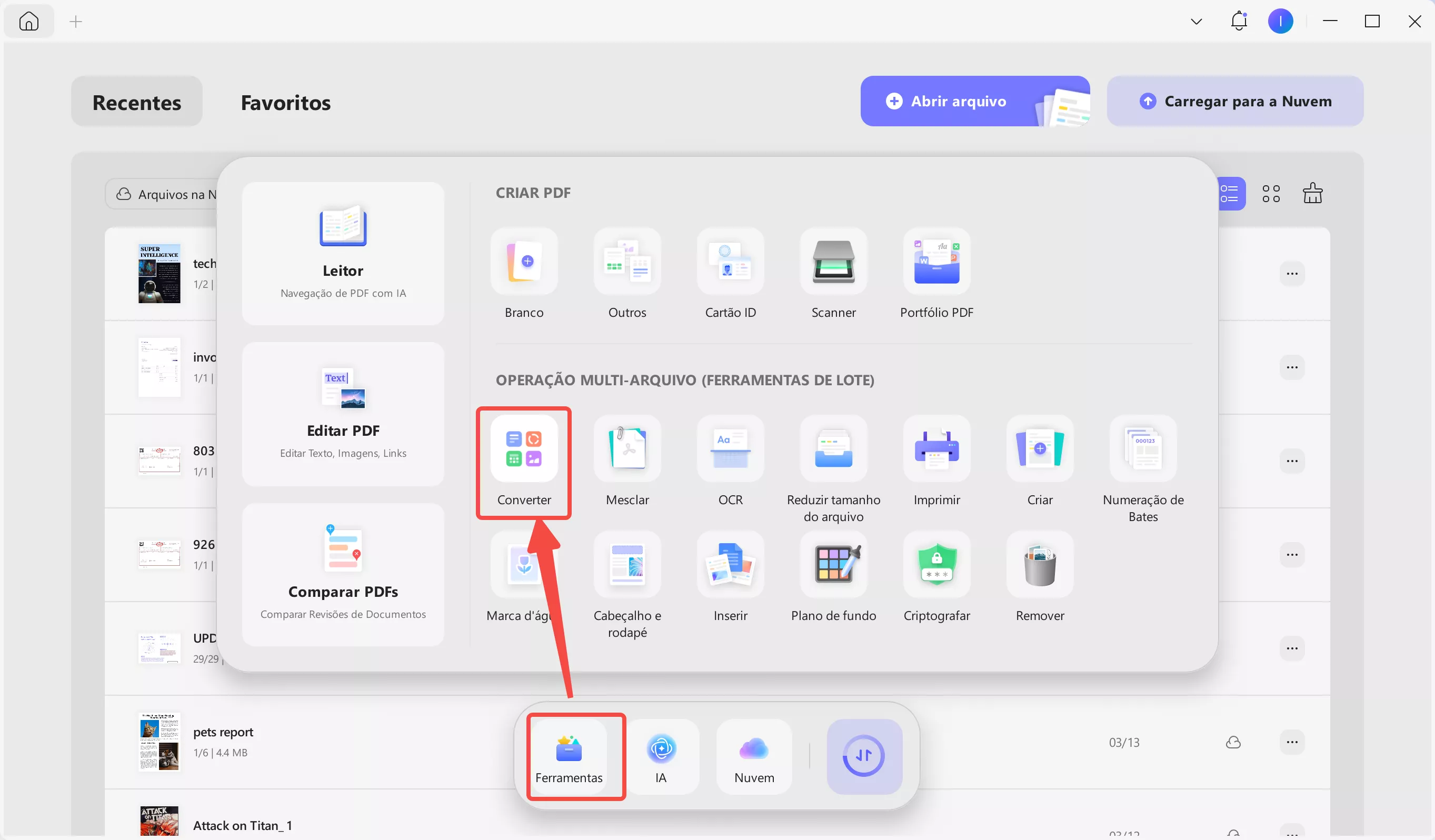
Task: Switch to the Favoritos tab
Action: tap(285, 103)
